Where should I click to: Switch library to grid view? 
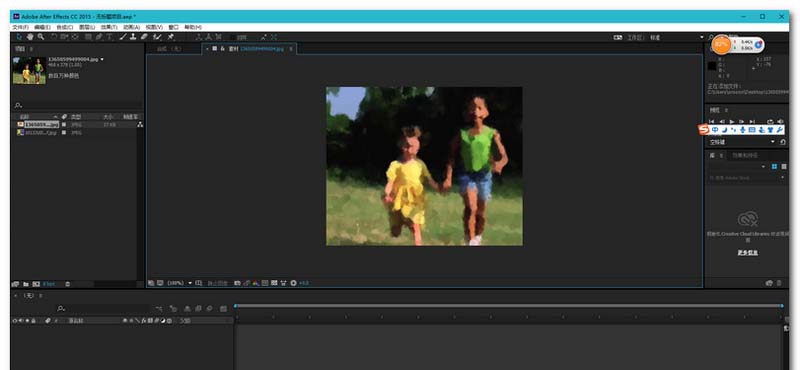[x=774, y=167]
